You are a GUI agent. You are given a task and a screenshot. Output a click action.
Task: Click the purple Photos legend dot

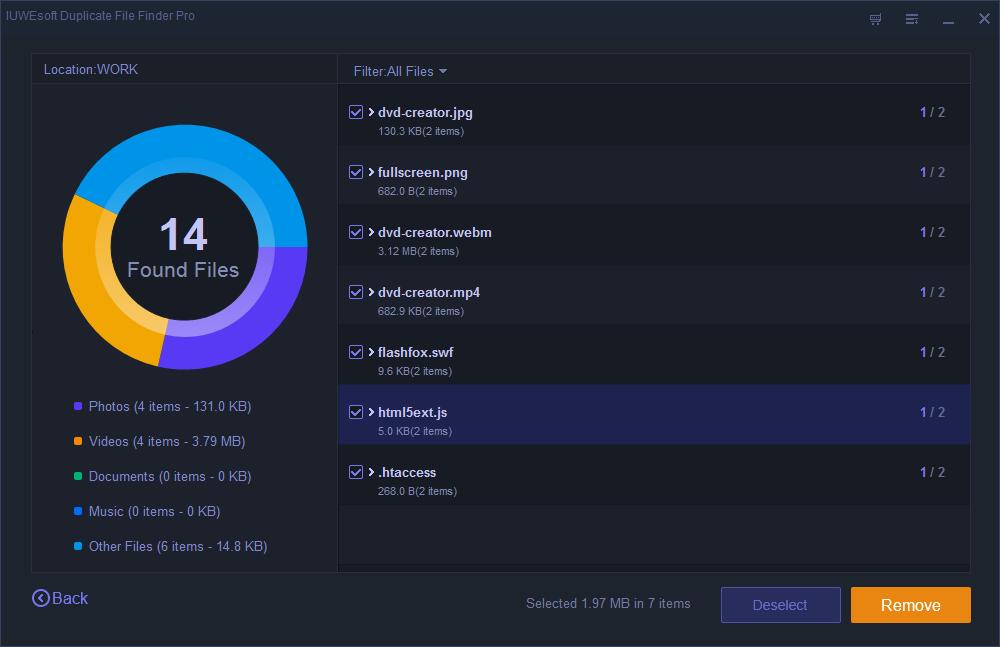78,407
